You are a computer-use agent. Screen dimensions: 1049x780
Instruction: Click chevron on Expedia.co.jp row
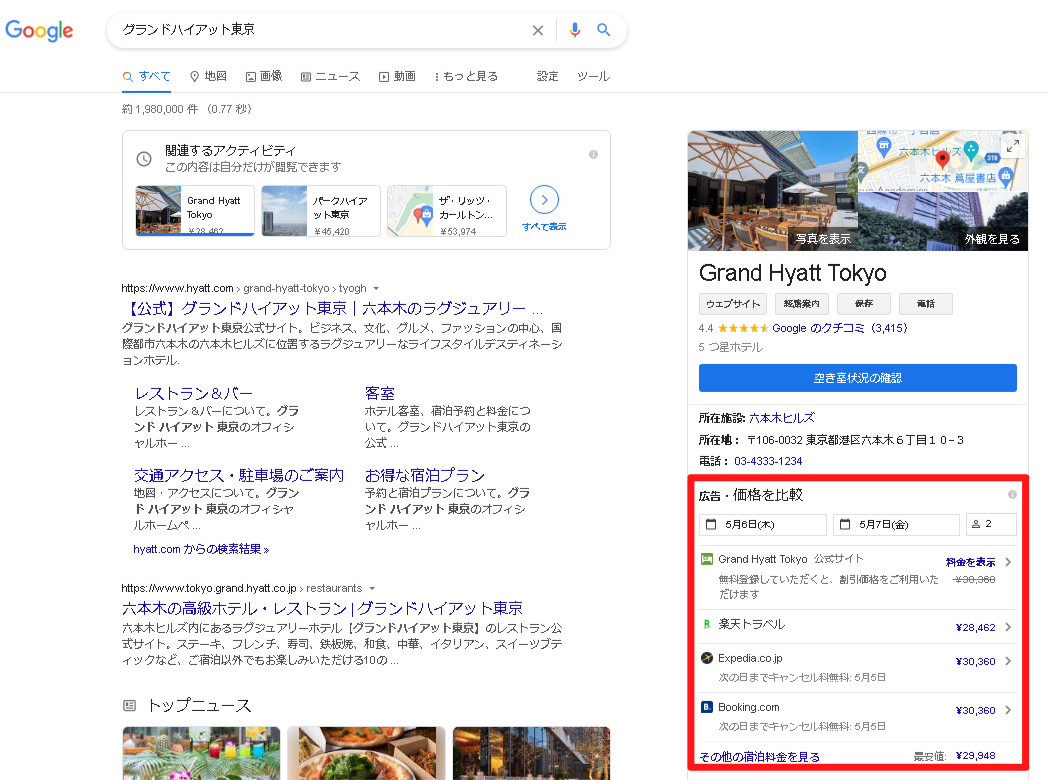[x=1008, y=661]
